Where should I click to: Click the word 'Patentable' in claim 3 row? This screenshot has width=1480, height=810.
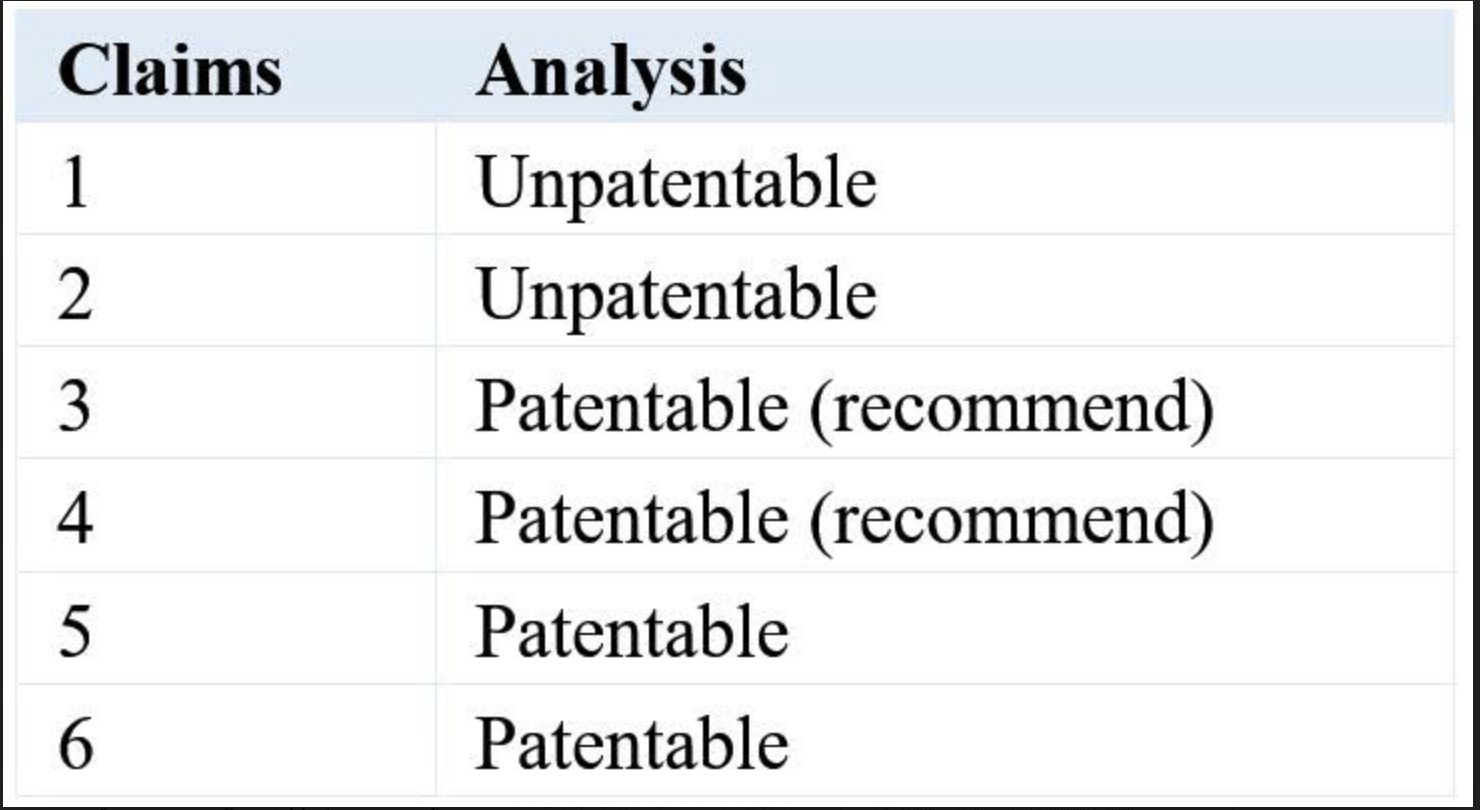pyautogui.click(x=631, y=407)
